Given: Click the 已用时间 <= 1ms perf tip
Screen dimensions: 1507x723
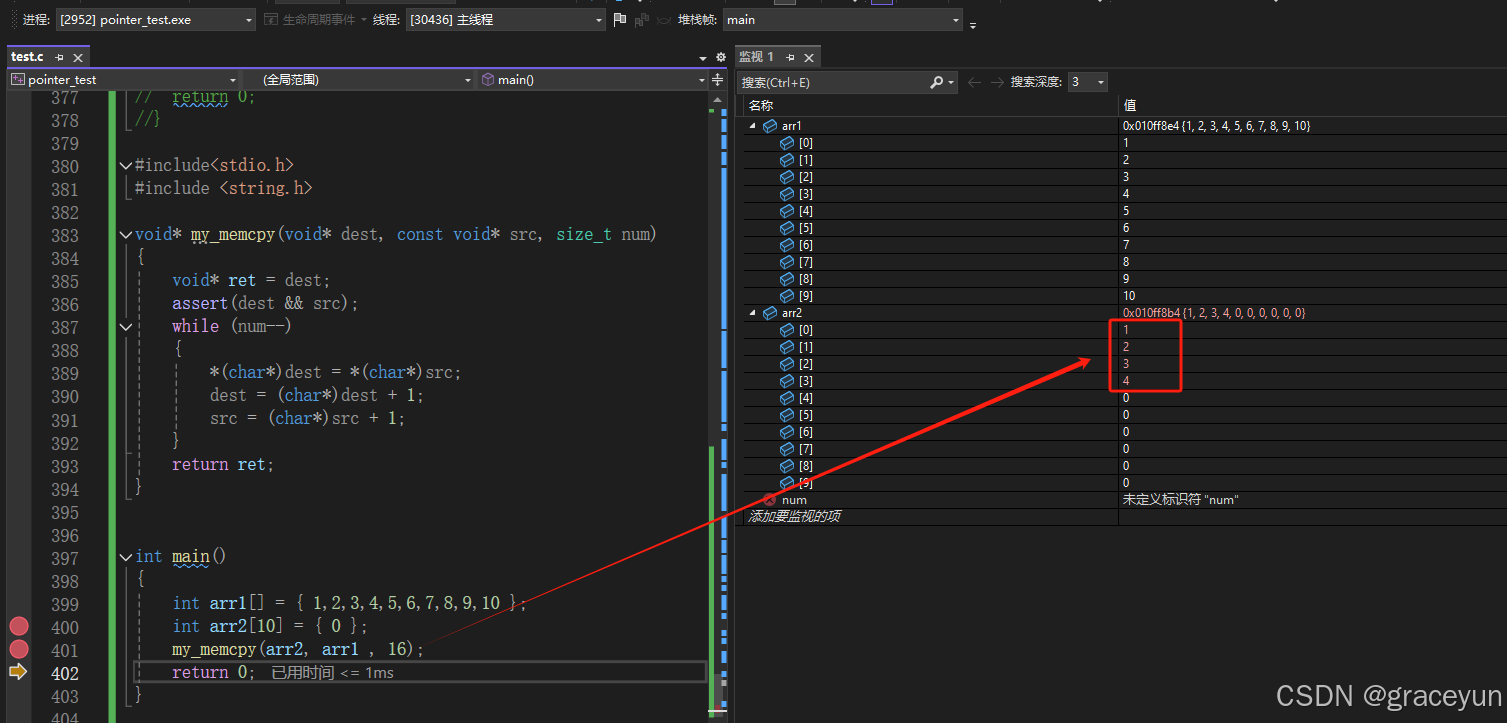Looking at the screenshot, I should pyautogui.click(x=333, y=673).
